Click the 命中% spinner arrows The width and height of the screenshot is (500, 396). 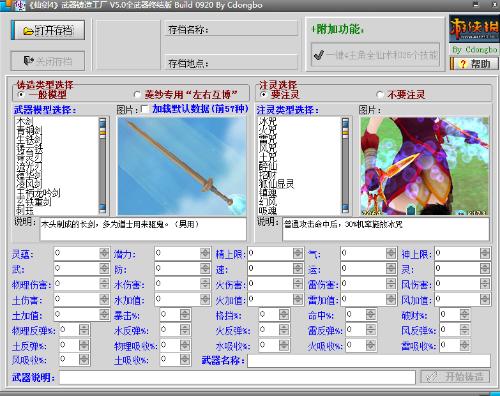(371, 314)
